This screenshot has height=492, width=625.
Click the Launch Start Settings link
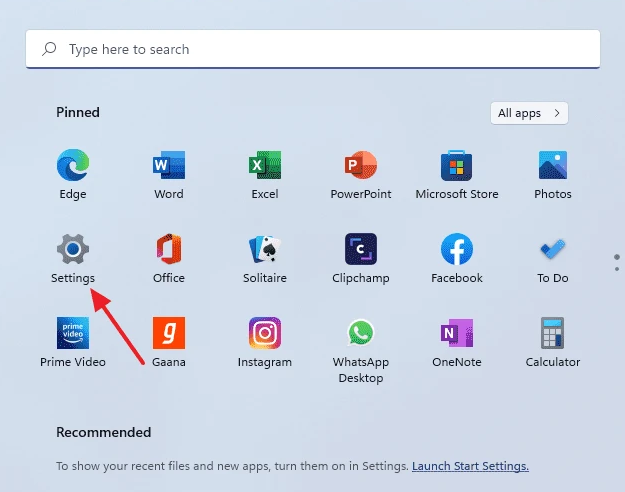pos(470,466)
